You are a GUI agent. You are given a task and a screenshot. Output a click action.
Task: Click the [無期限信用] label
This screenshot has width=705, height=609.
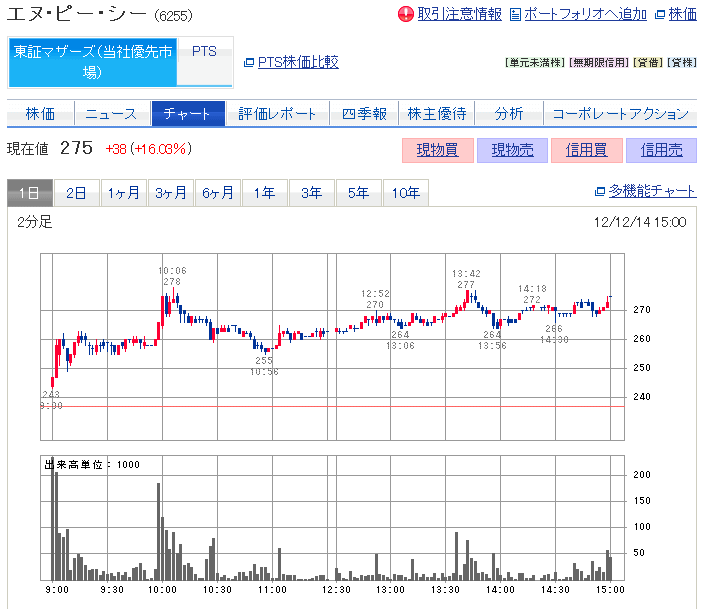pos(599,63)
